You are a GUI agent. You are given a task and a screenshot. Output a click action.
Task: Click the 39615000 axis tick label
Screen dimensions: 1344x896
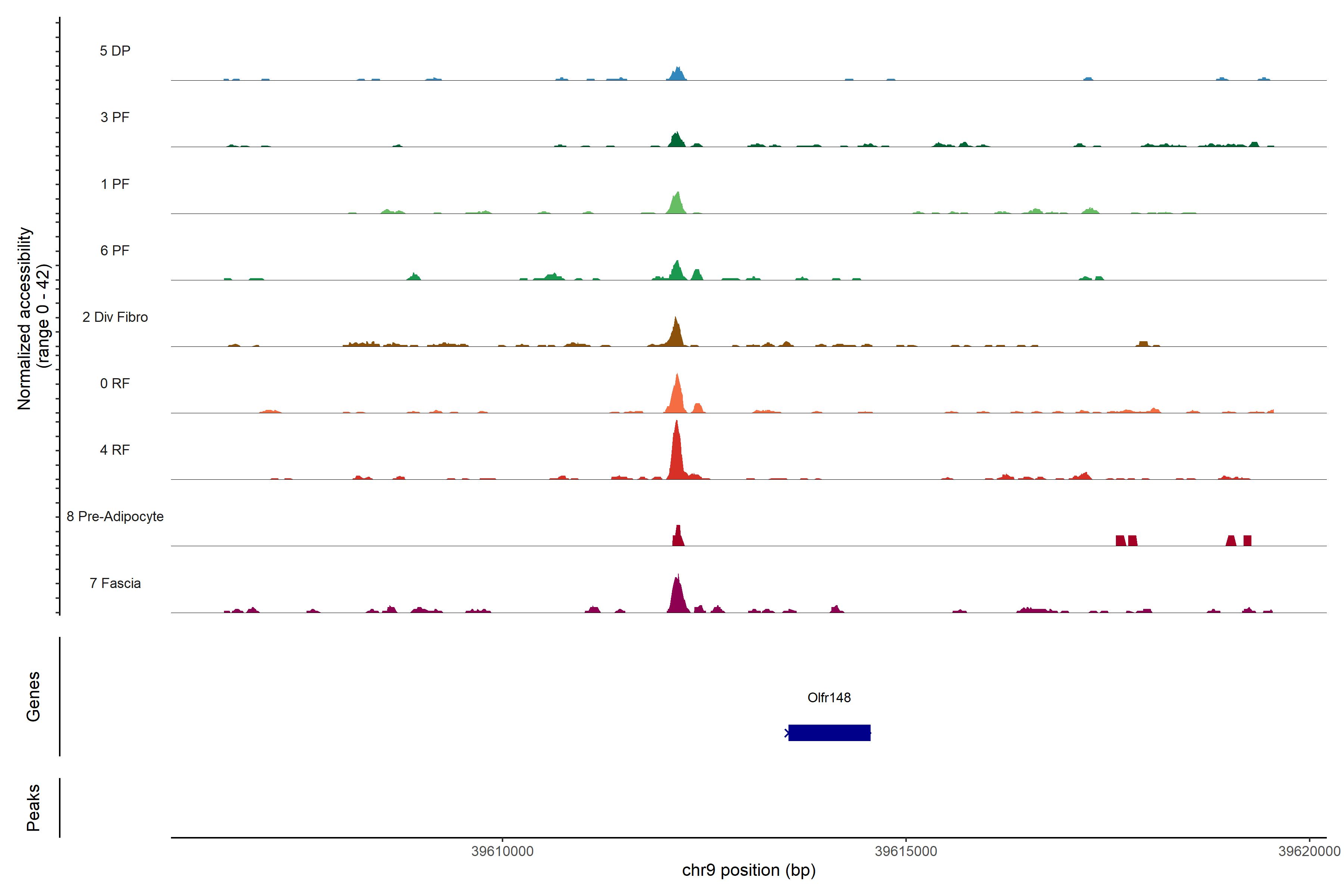pyautogui.click(x=906, y=851)
